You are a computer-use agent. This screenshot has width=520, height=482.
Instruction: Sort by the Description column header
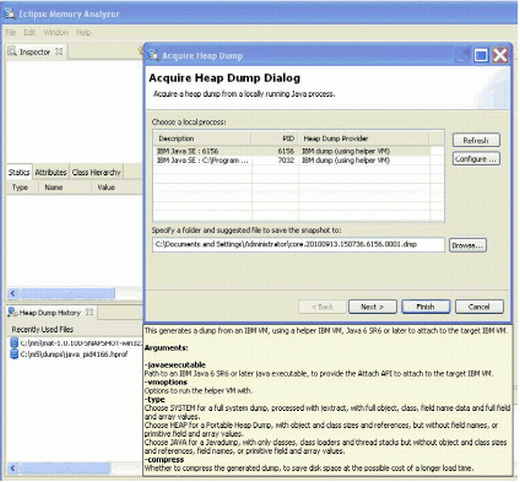[202, 138]
